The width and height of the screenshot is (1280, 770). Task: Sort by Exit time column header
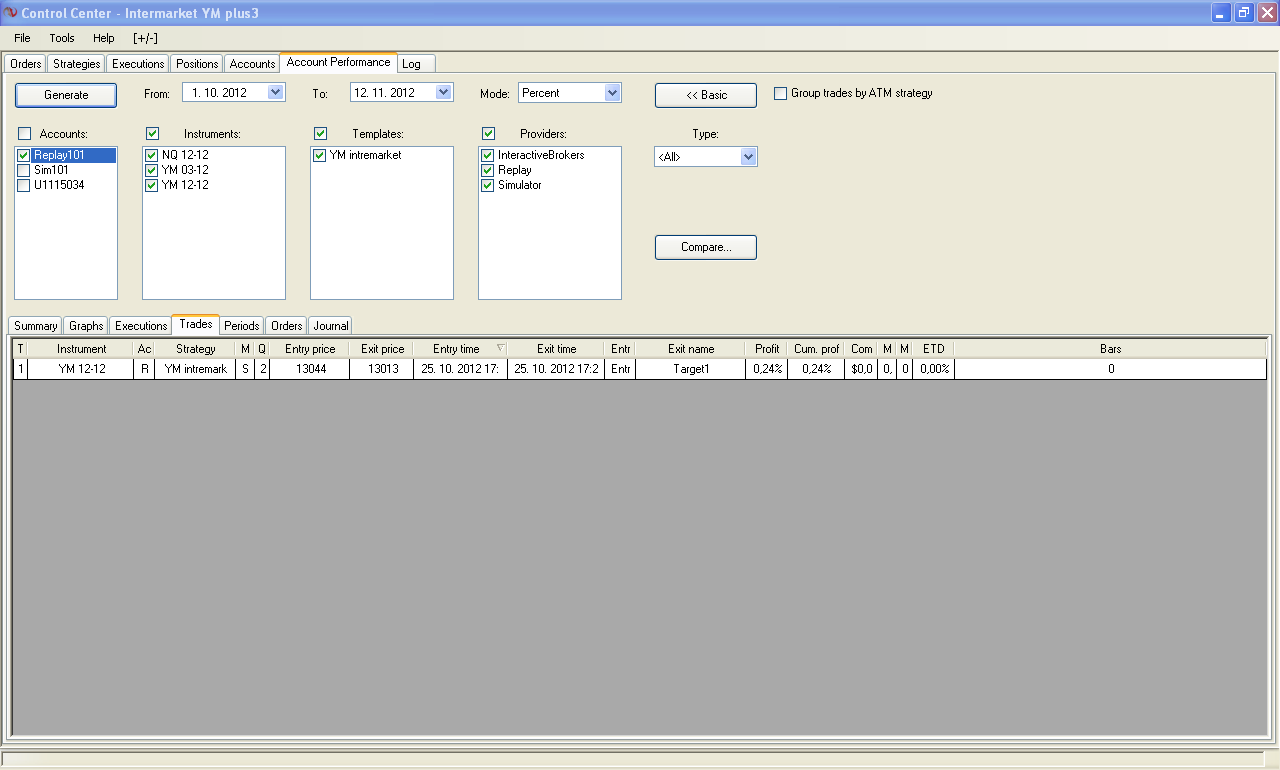click(x=556, y=349)
